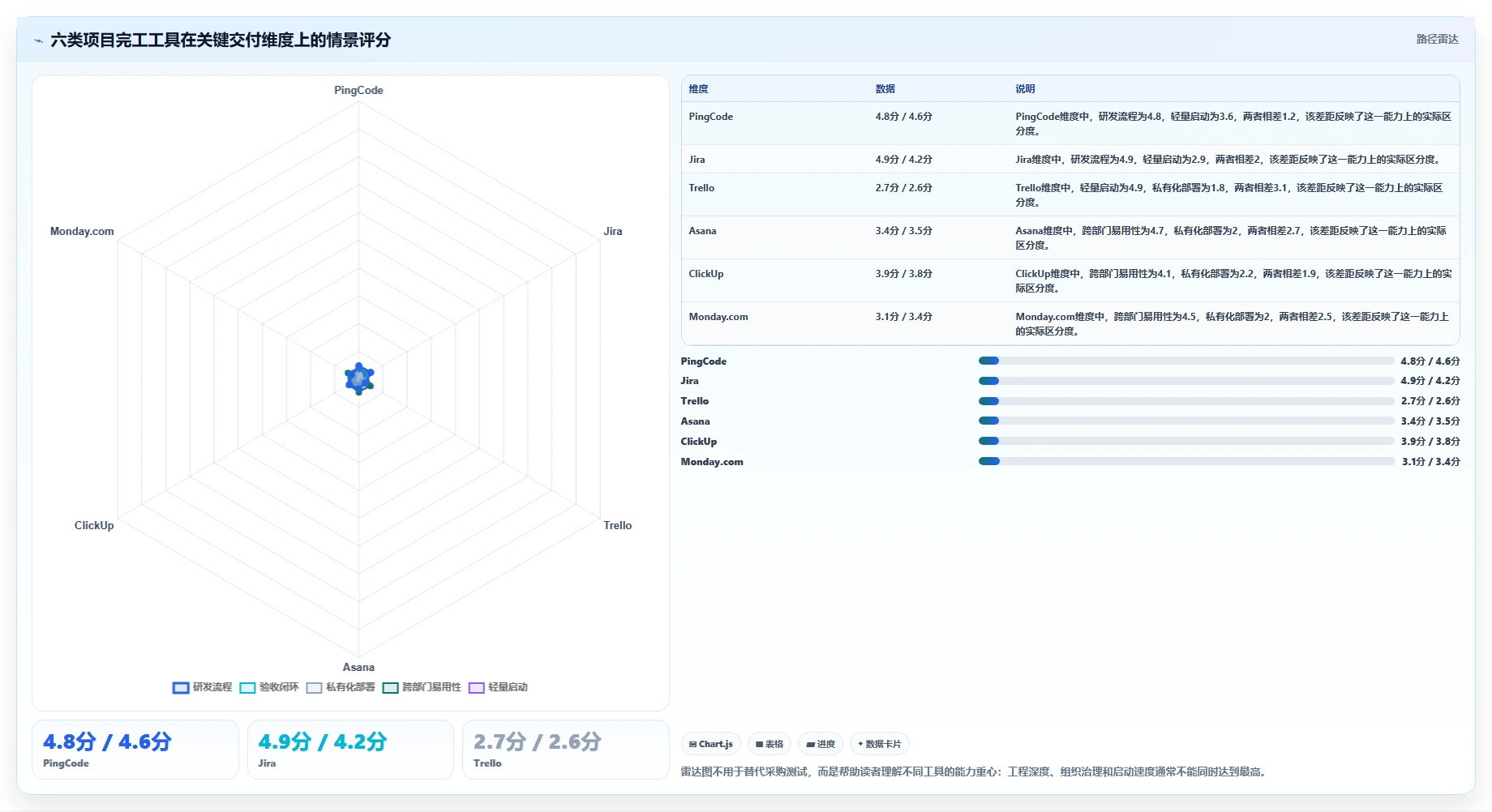1492x812 pixels.
Task: Click the ClickUp table row name
Action: tap(705, 274)
